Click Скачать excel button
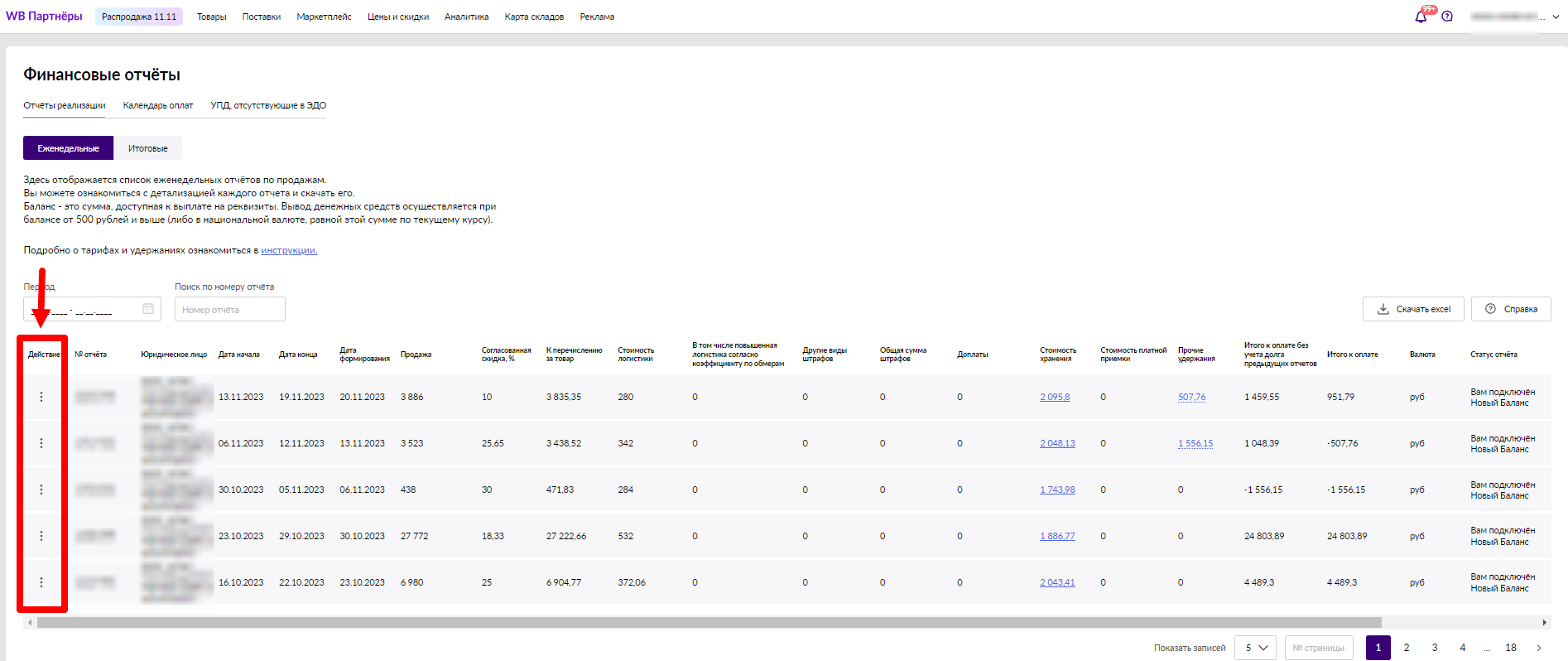Screen dimensions: 1568x661 (1413, 309)
